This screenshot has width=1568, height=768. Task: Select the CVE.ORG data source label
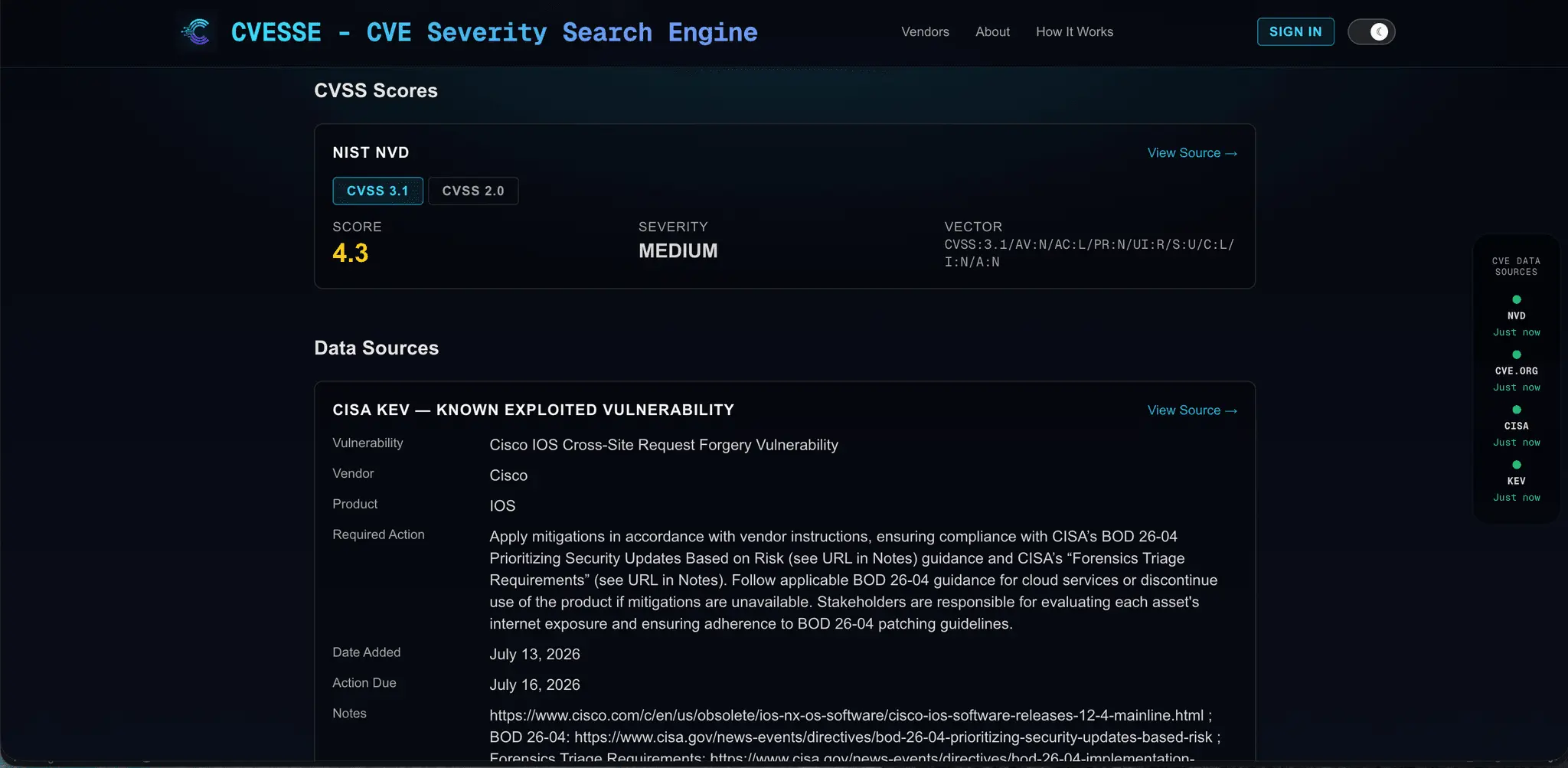coord(1516,371)
